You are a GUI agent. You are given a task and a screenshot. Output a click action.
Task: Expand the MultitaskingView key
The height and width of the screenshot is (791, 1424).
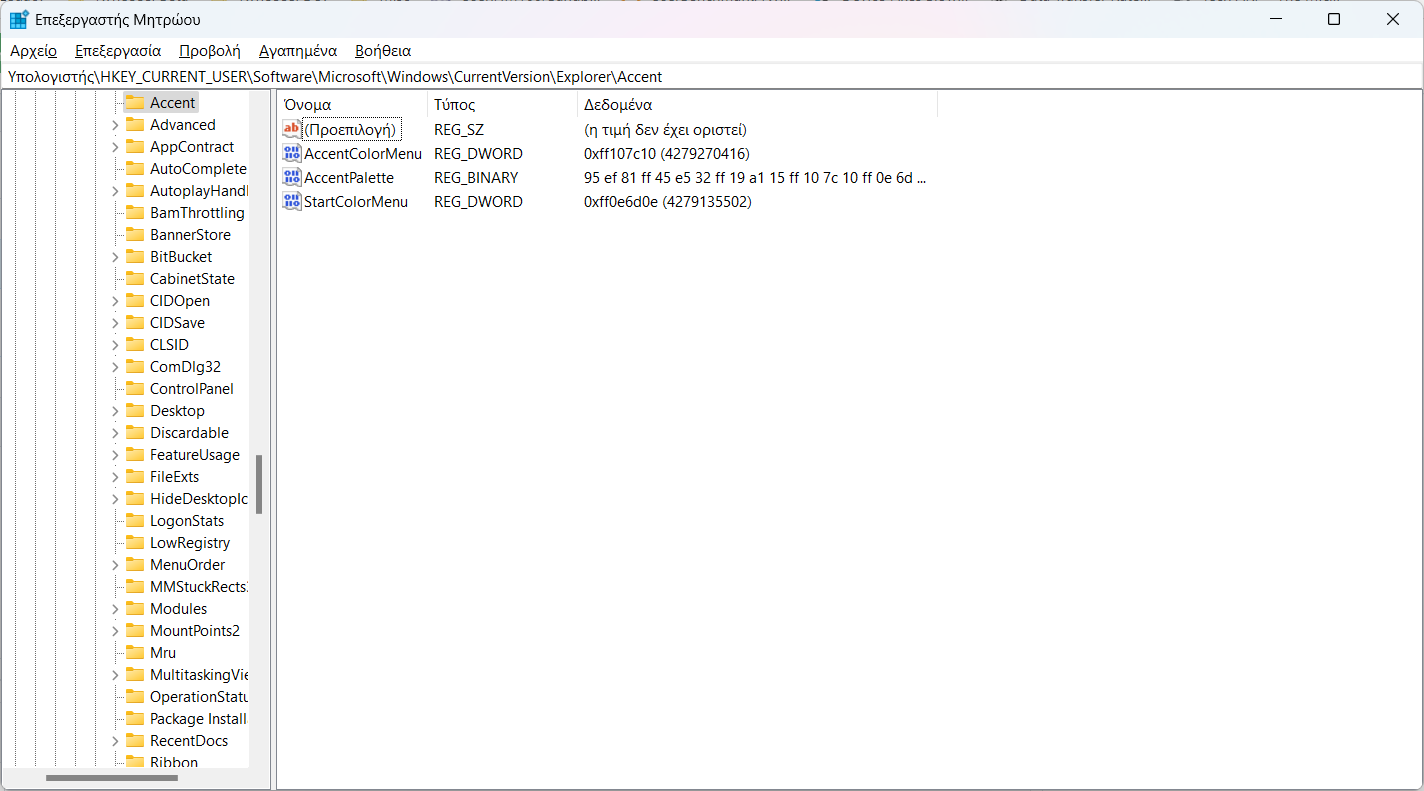coord(115,675)
